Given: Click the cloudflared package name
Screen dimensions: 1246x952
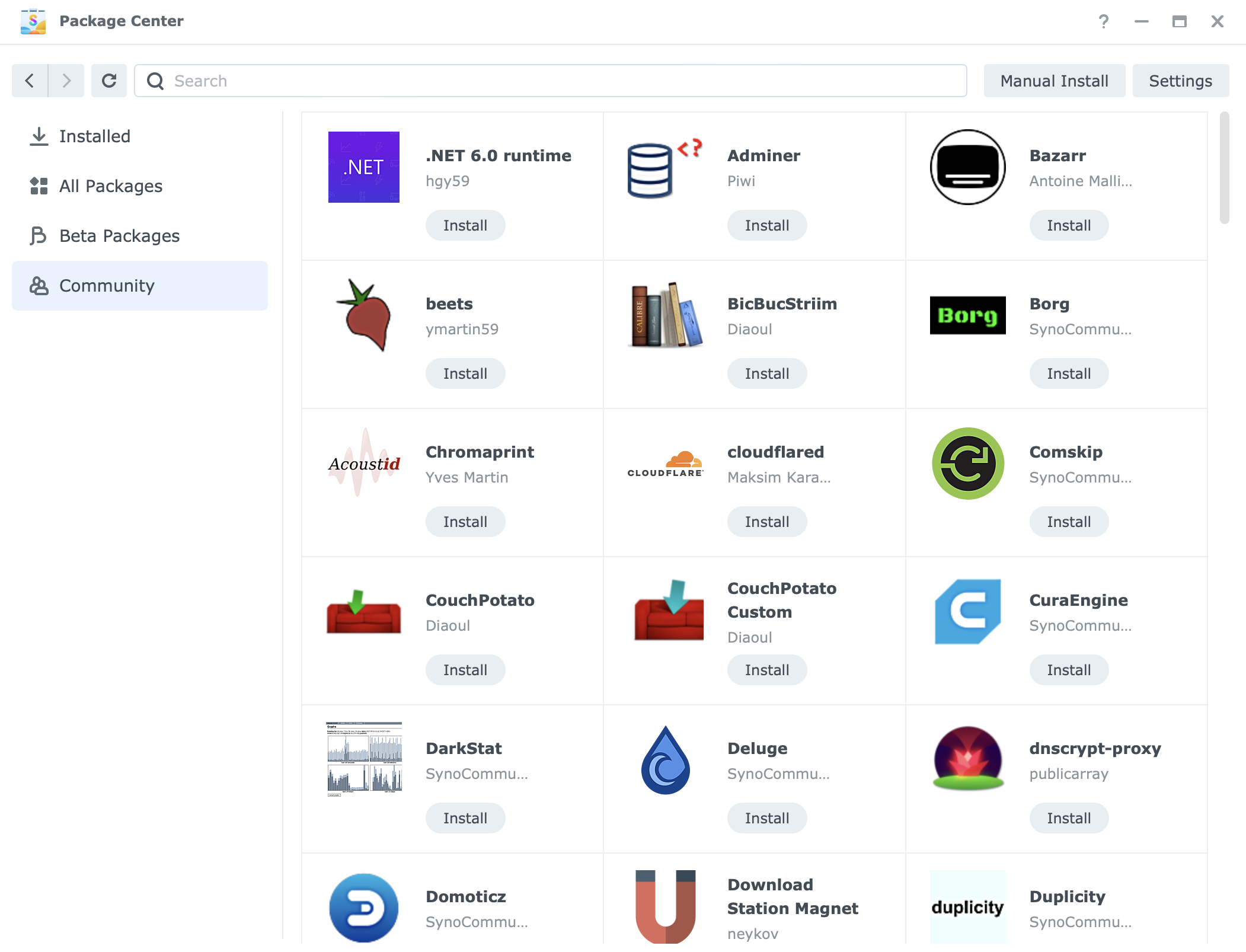Looking at the screenshot, I should tap(776, 452).
